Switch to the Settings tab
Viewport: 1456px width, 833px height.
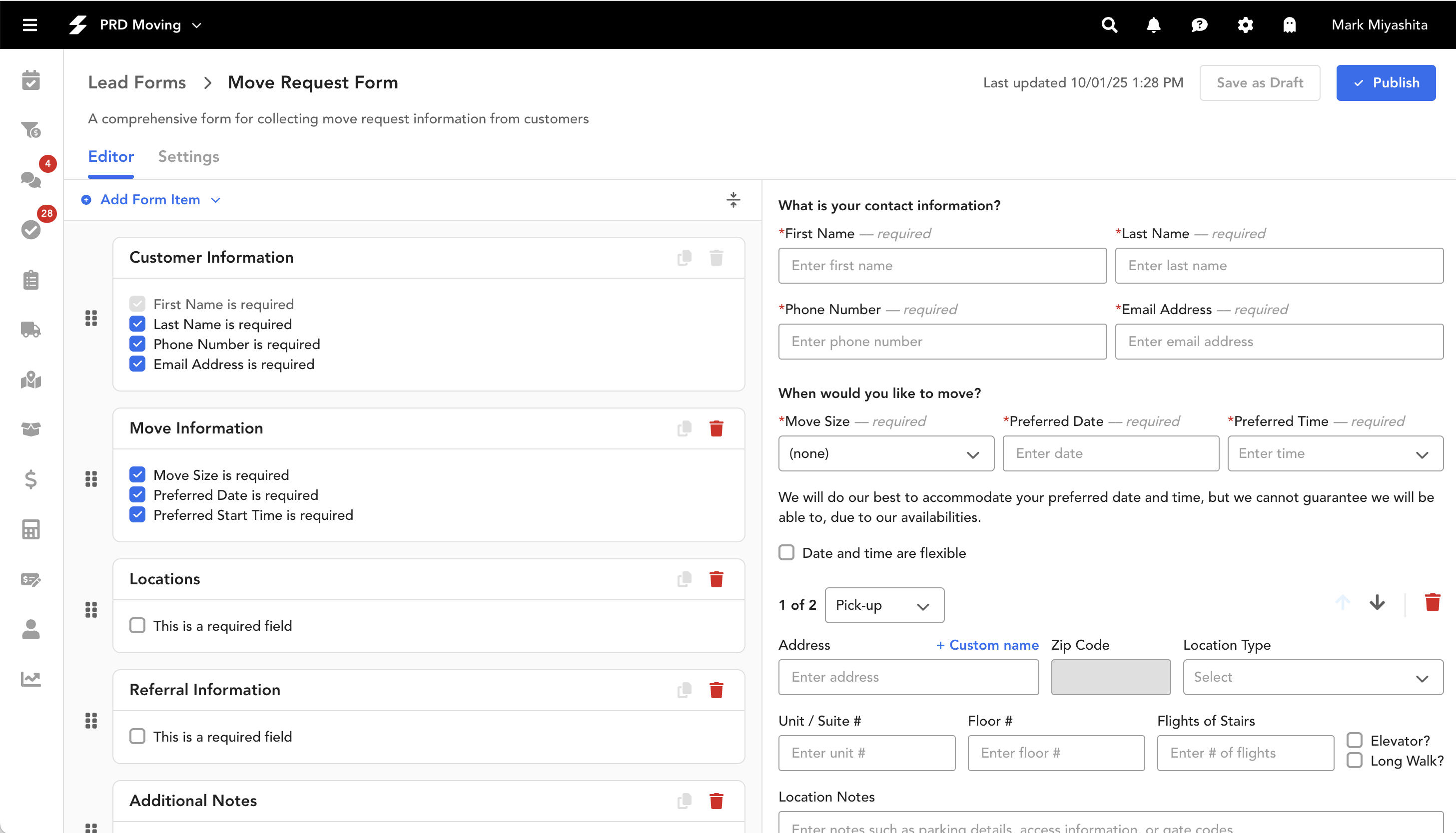click(188, 157)
